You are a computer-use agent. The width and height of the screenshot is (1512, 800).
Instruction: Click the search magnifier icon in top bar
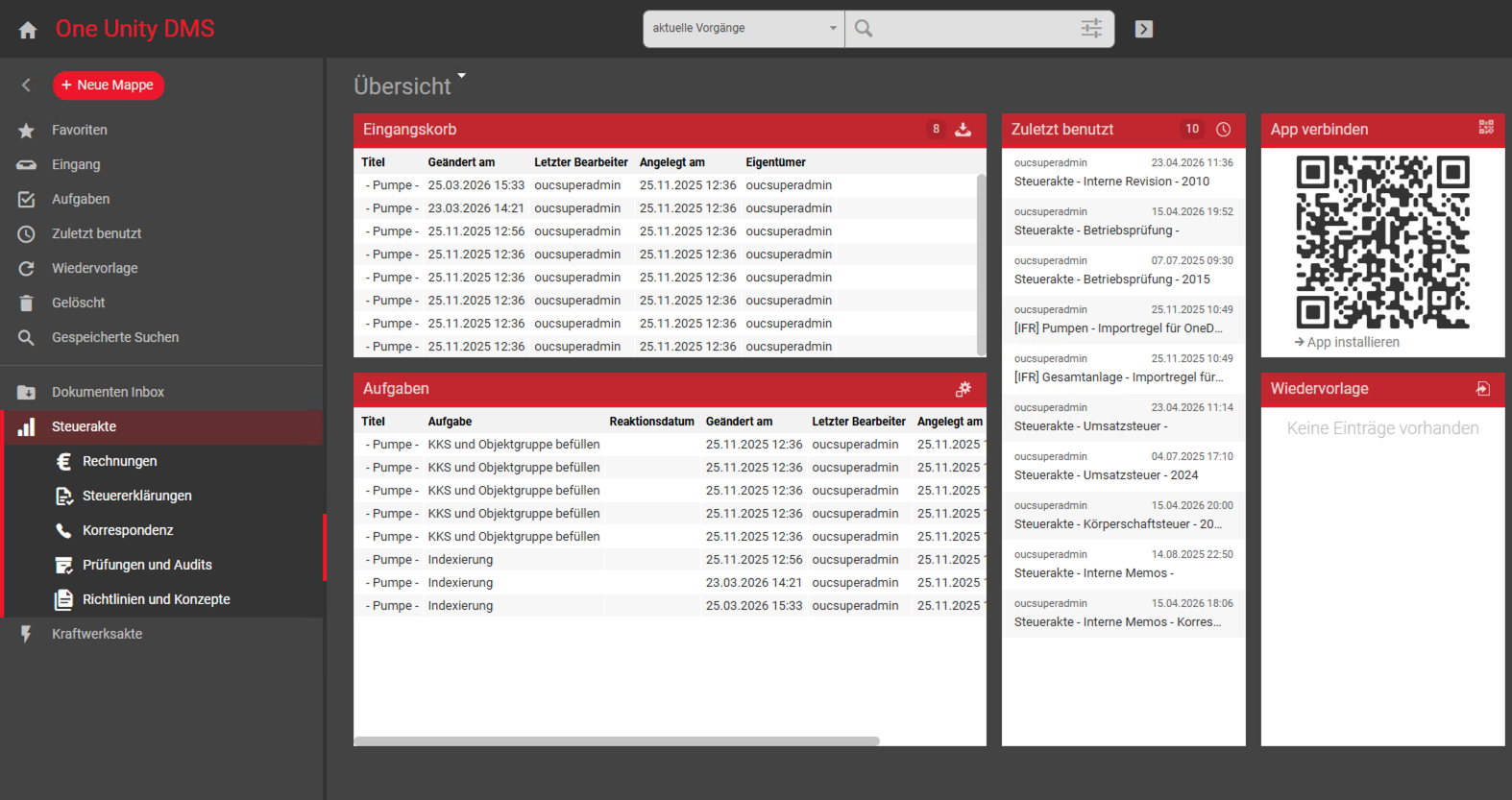click(x=864, y=29)
